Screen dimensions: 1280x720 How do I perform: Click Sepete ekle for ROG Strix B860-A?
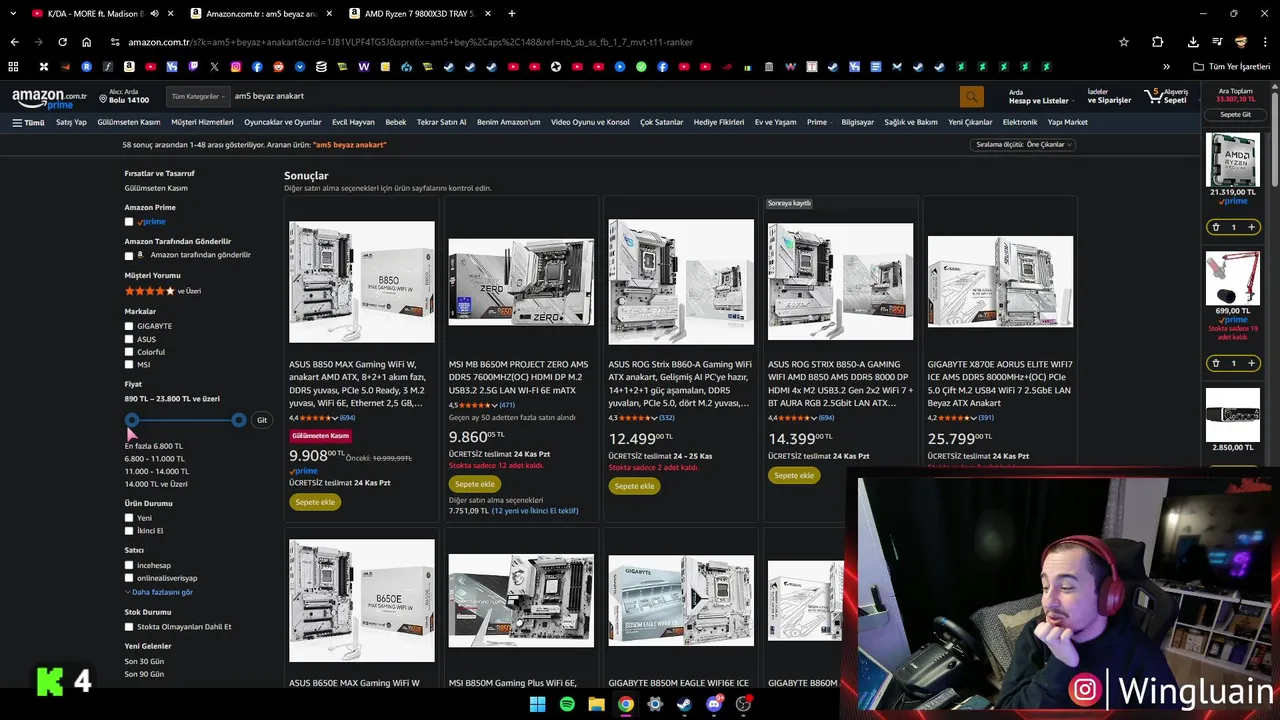pos(634,486)
